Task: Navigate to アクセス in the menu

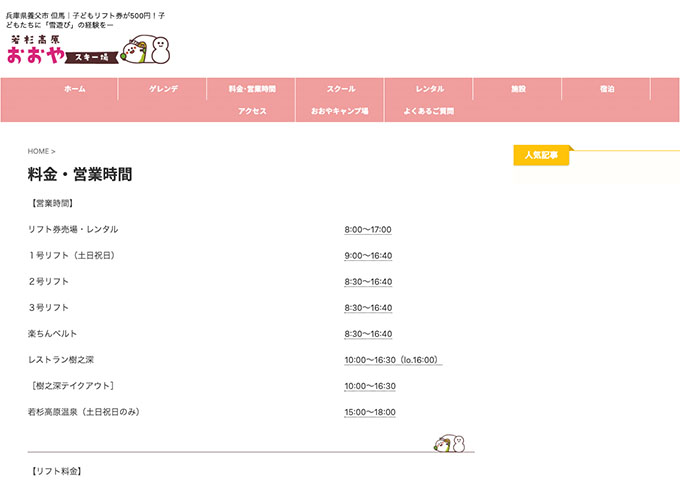Action: point(252,111)
